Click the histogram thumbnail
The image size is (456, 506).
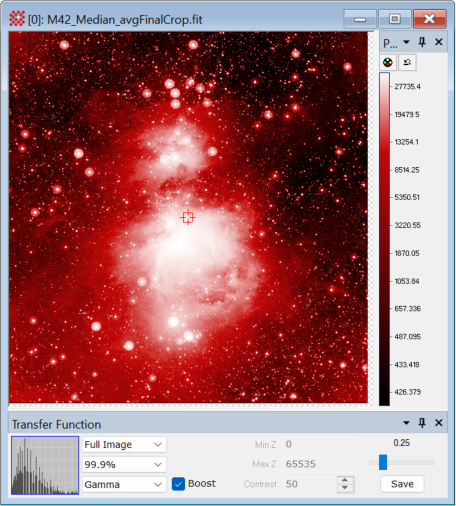coord(45,465)
